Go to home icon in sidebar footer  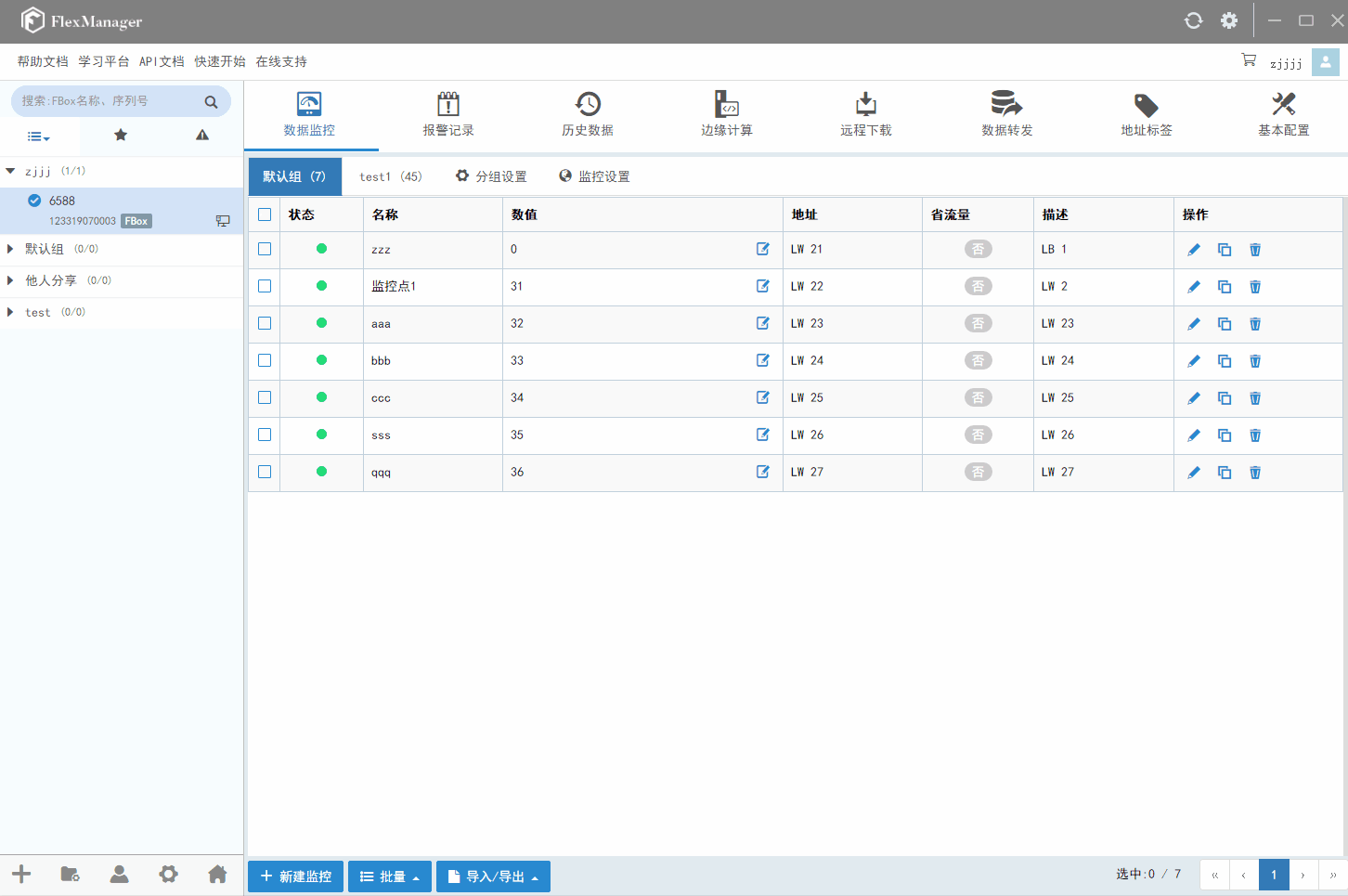coord(217,874)
